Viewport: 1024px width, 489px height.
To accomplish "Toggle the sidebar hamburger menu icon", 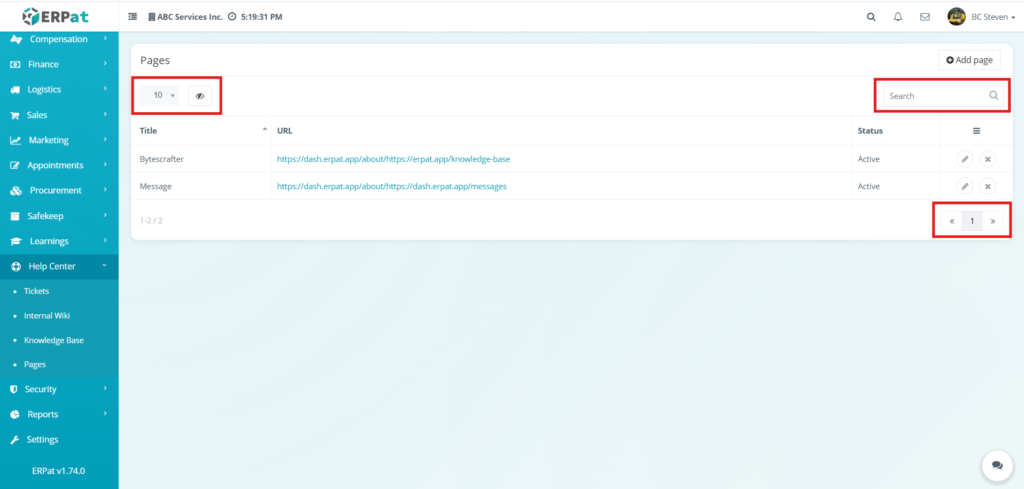I will pos(133,17).
